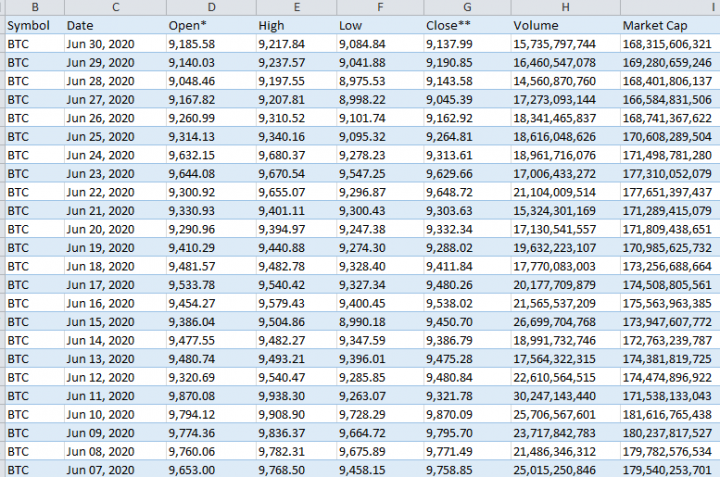Select close price cell 9,045.39
Viewport: 720px width, 477px height.
pos(467,100)
